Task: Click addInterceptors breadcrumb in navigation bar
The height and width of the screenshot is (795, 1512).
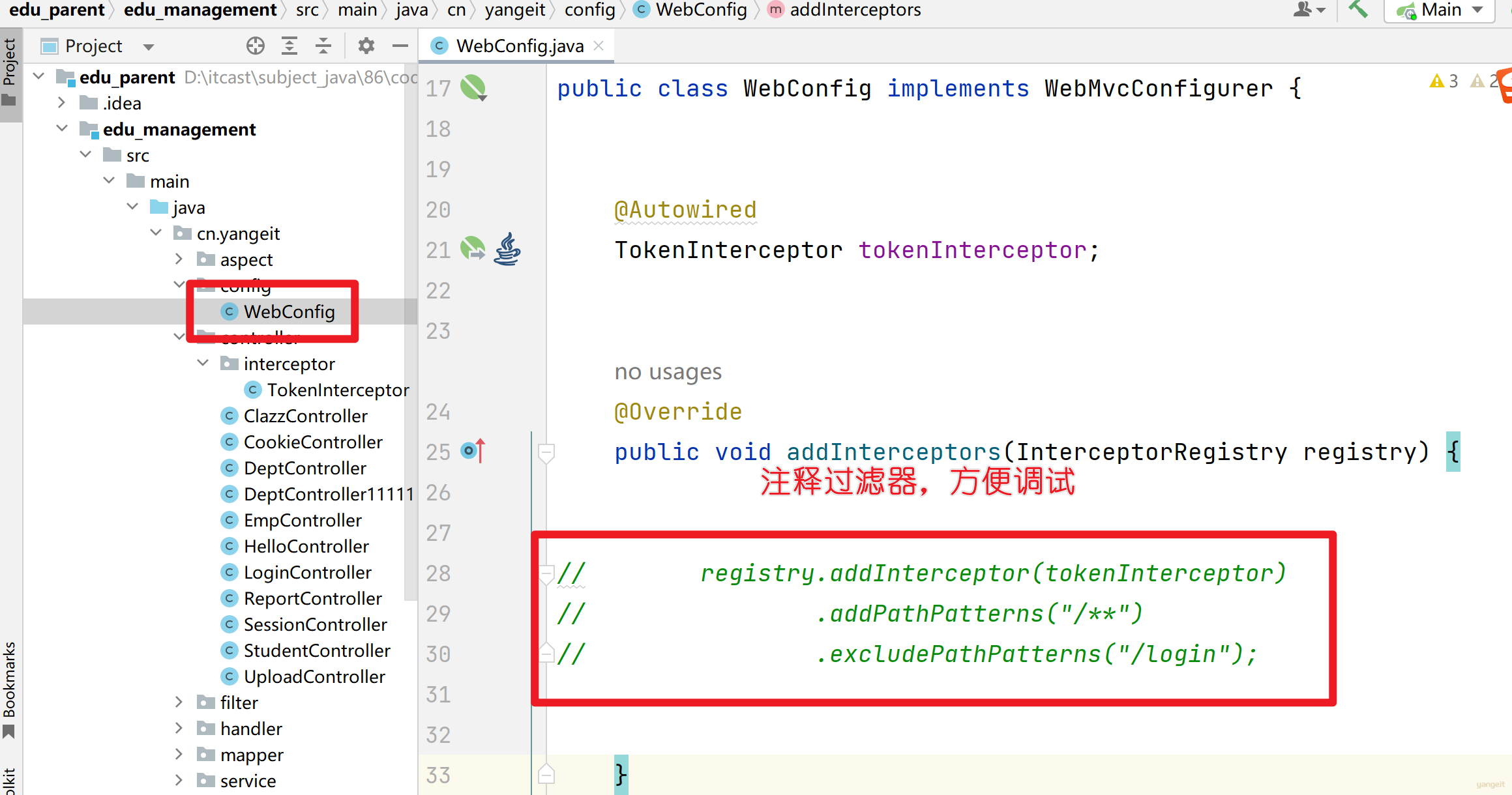Action: pos(844,10)
